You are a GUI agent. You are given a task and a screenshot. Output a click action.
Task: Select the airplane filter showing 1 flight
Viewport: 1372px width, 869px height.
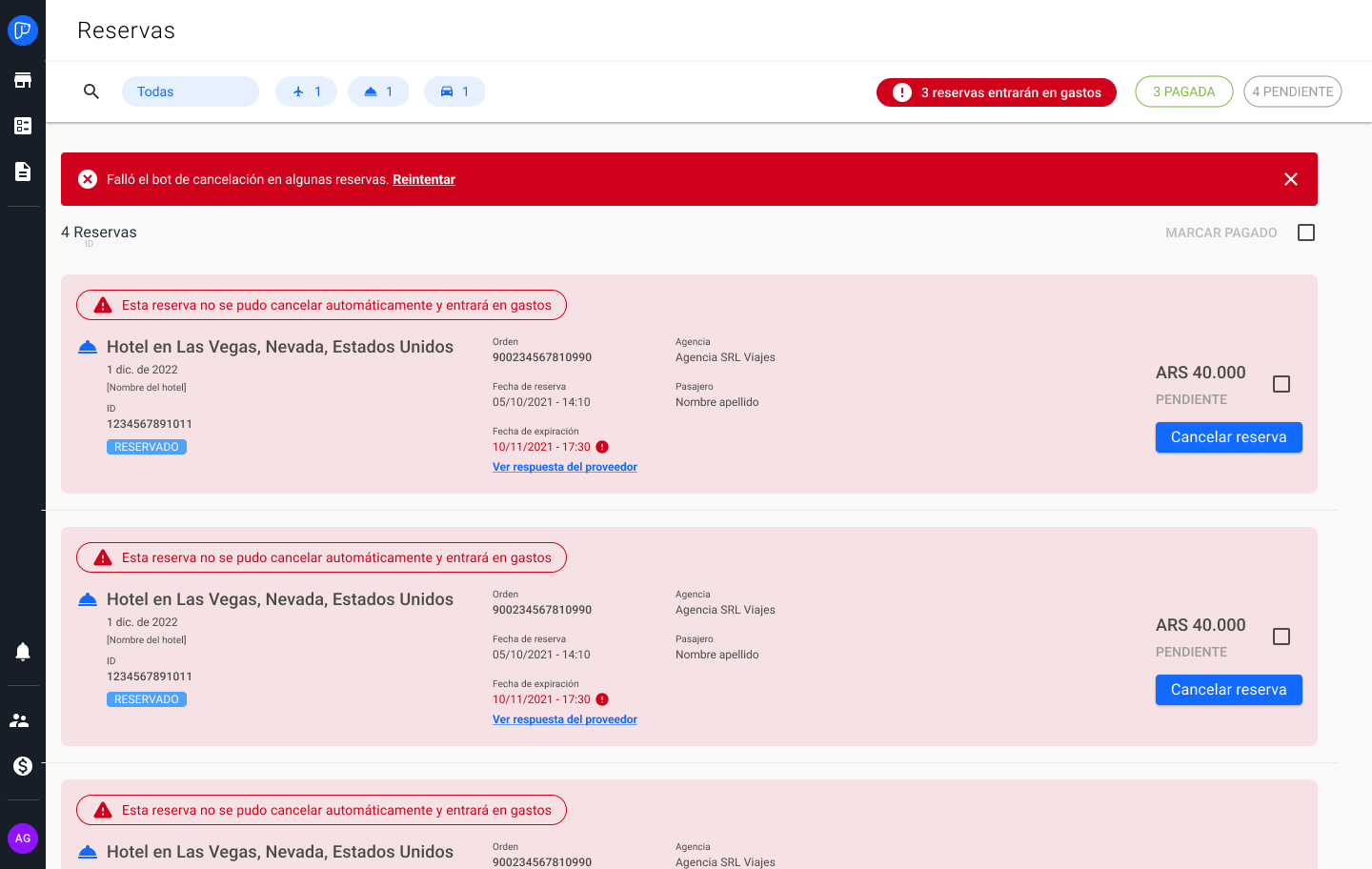point(306,91)
